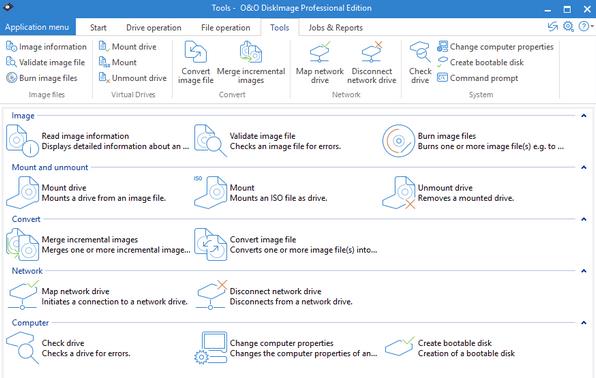Click 'Displays detailed information about an' description
This screenshot has height=378, width=596.
coord(115,146)
